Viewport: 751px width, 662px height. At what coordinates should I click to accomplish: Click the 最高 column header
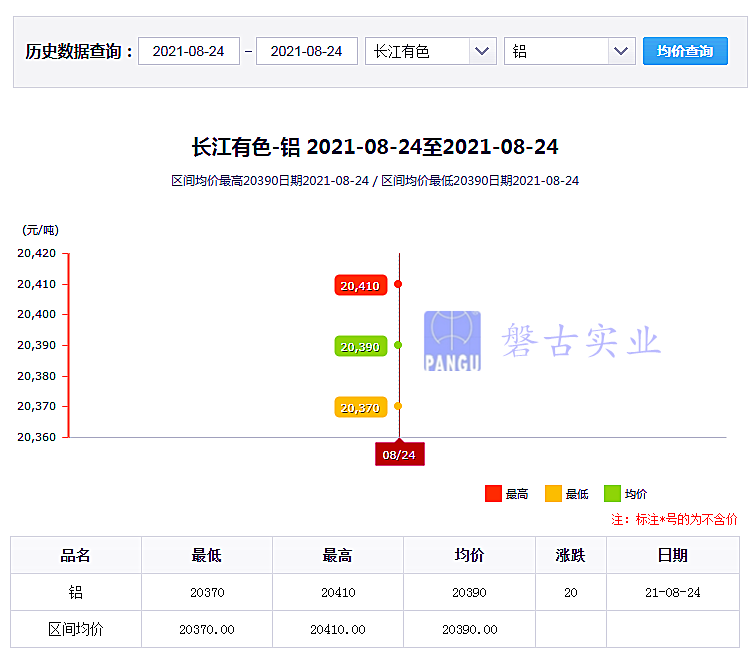point(338,555)
